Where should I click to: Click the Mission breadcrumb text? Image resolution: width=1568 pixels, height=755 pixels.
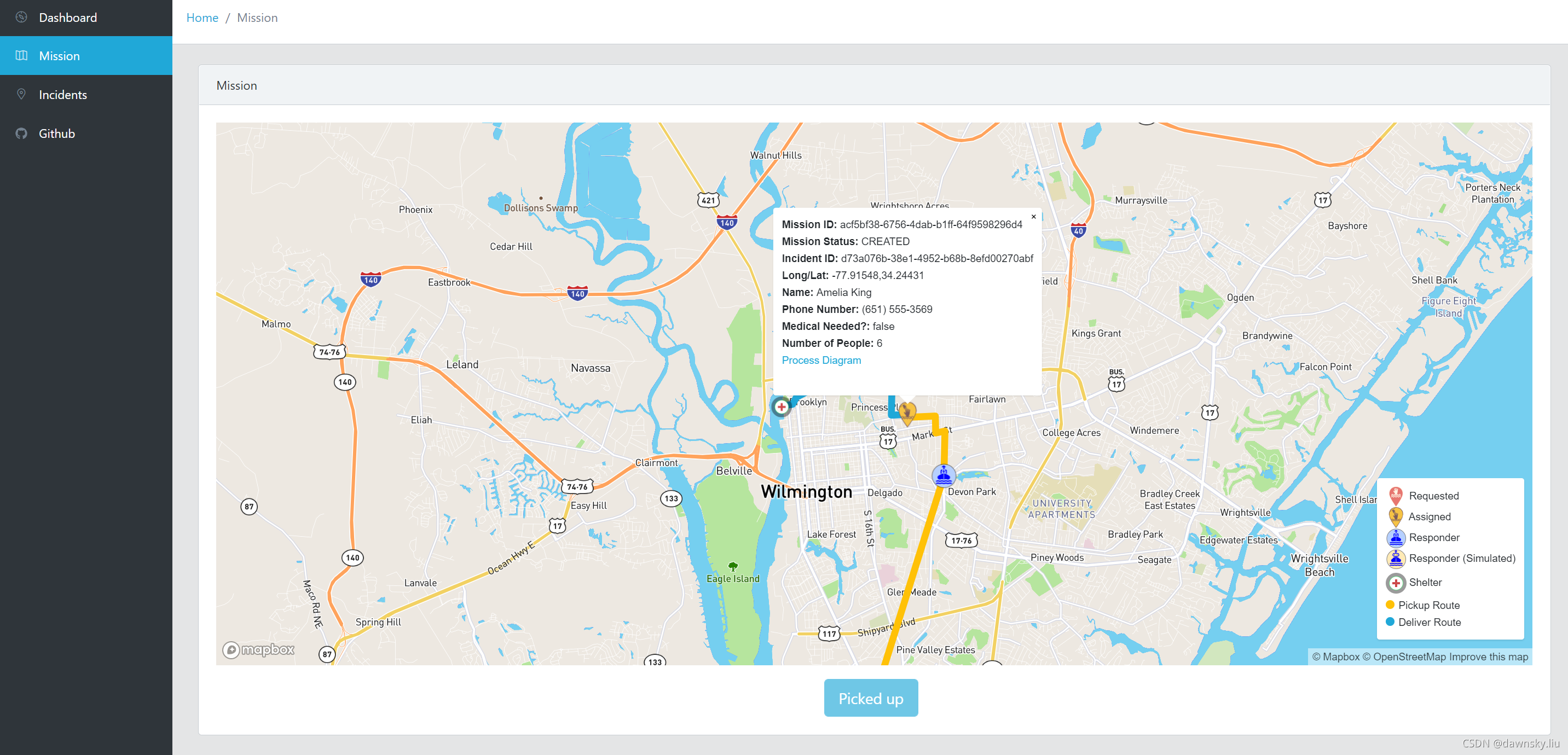coord(257,18)
